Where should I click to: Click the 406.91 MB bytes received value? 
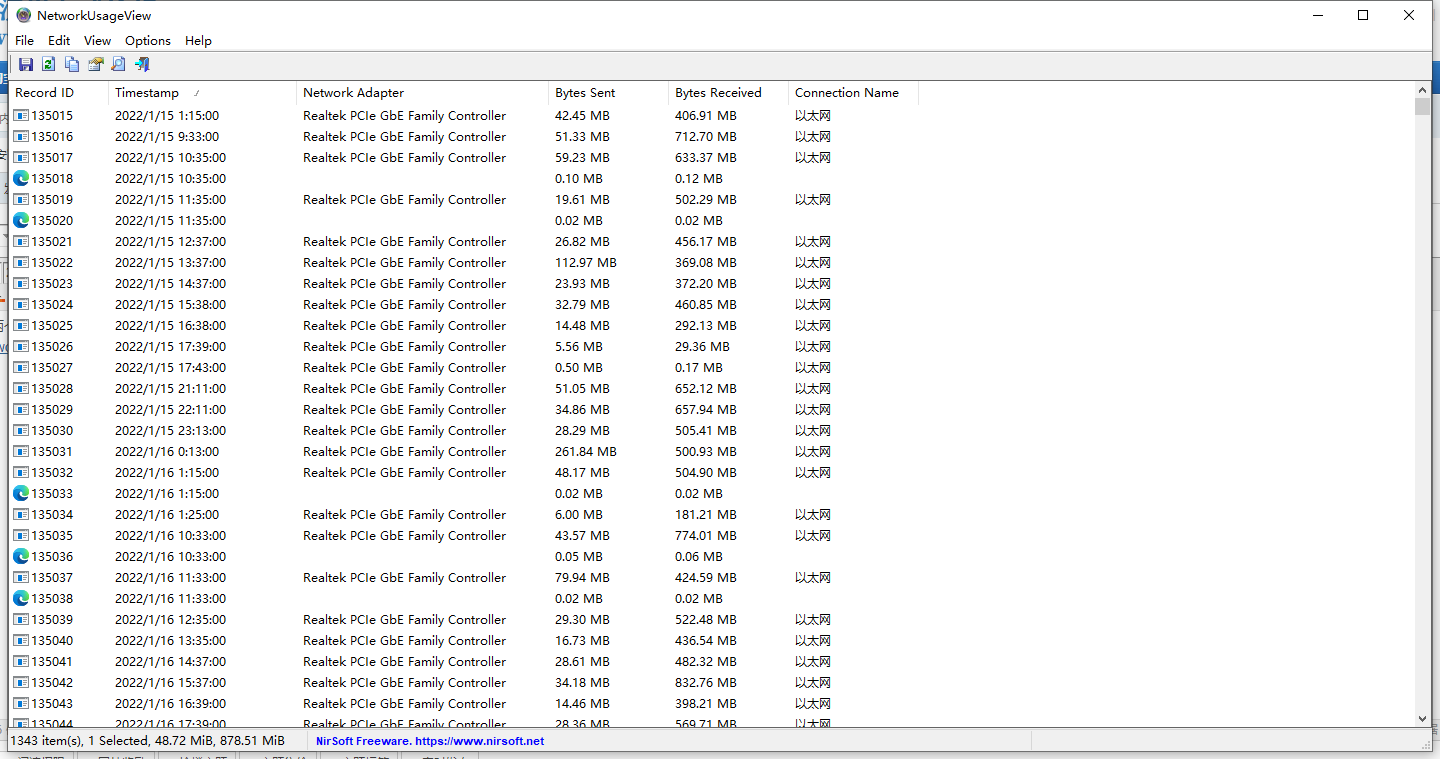[x=706, y=115]
